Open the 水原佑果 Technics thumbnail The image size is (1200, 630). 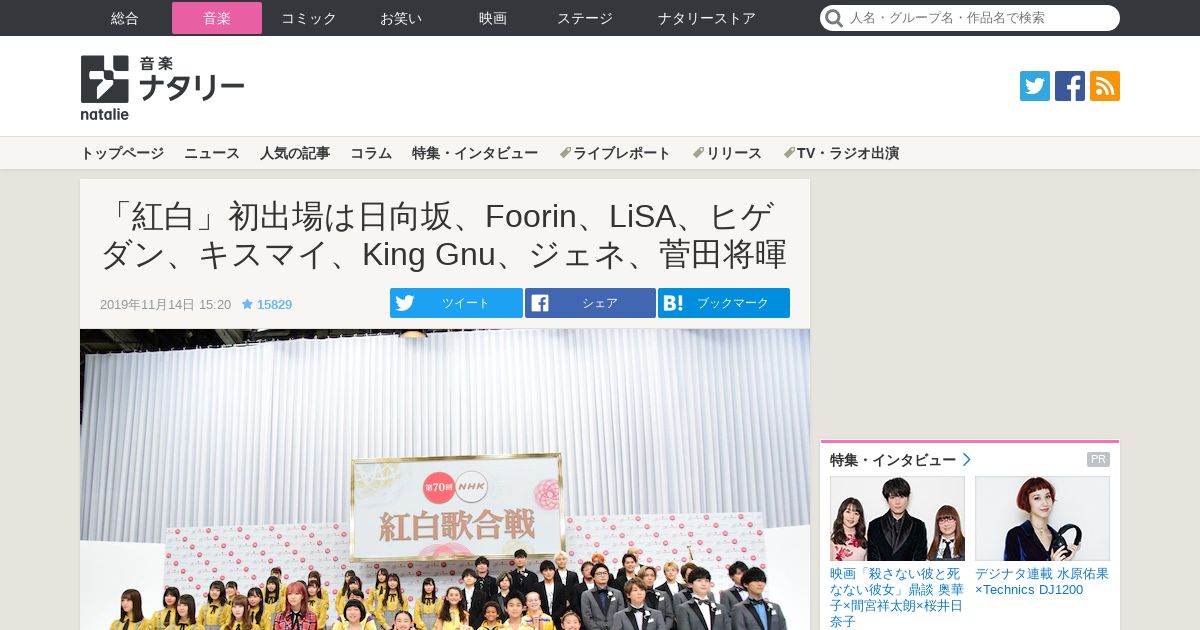coord(1042,518)
